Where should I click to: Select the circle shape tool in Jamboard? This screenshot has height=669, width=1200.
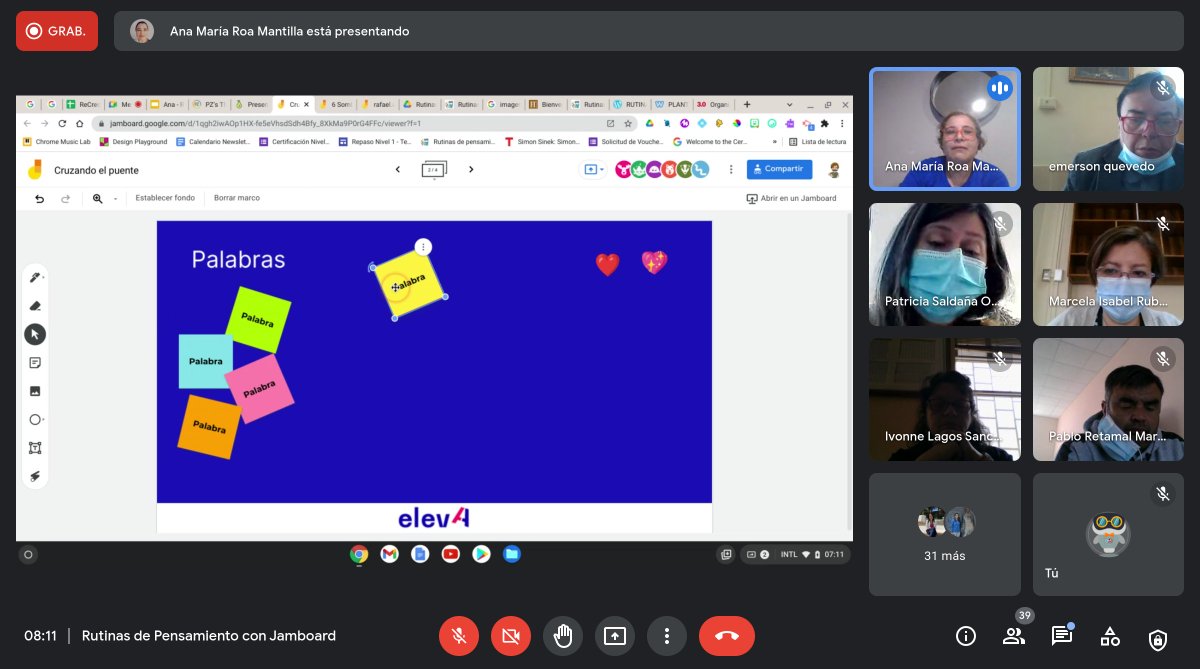pos(35,420)
